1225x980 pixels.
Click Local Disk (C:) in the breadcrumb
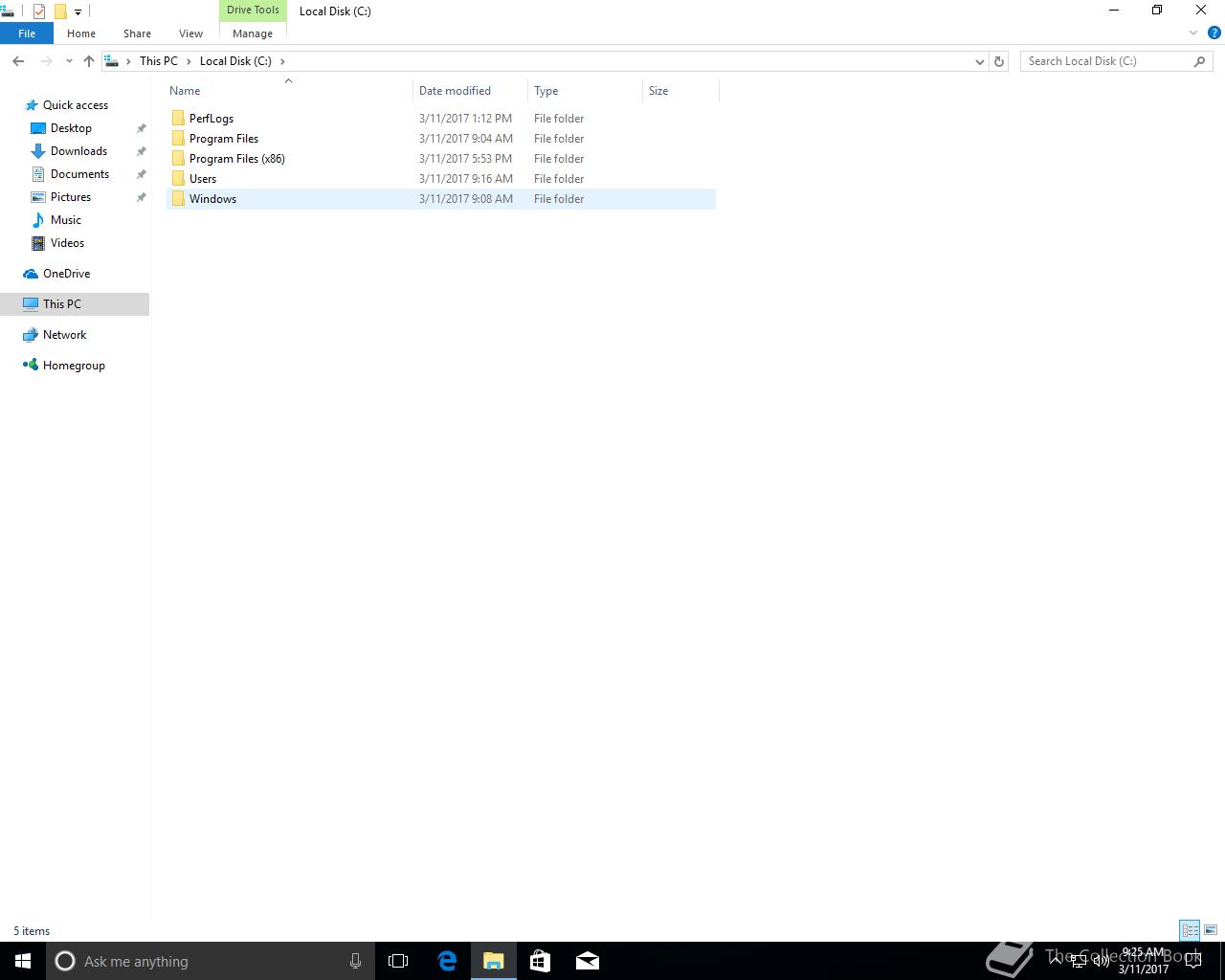(235, 61)
